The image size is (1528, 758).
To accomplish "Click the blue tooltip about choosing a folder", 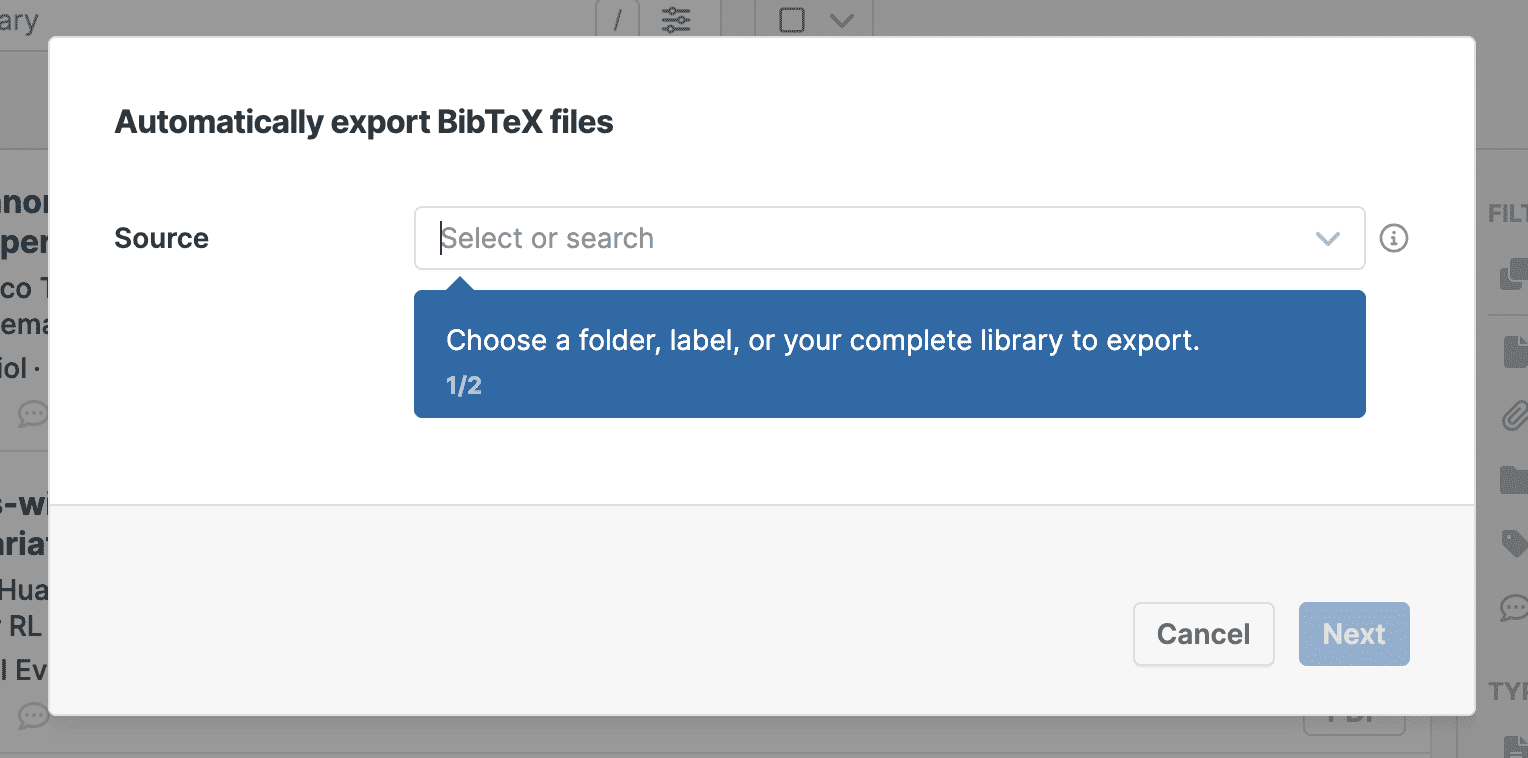I will tap(889, 354).
